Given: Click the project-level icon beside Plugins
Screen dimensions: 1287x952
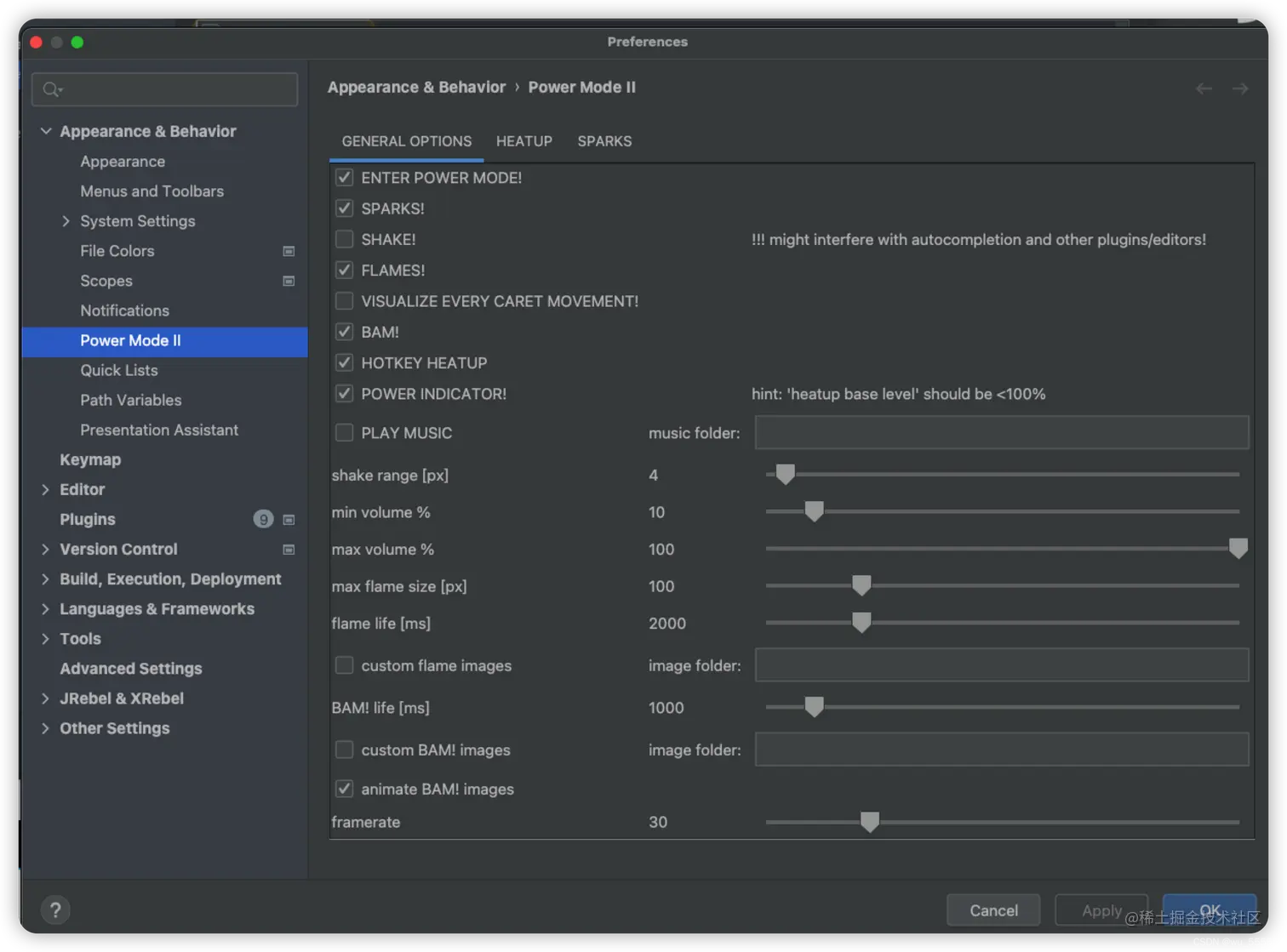Looking at the screenshot, I should tap(289, 520).
